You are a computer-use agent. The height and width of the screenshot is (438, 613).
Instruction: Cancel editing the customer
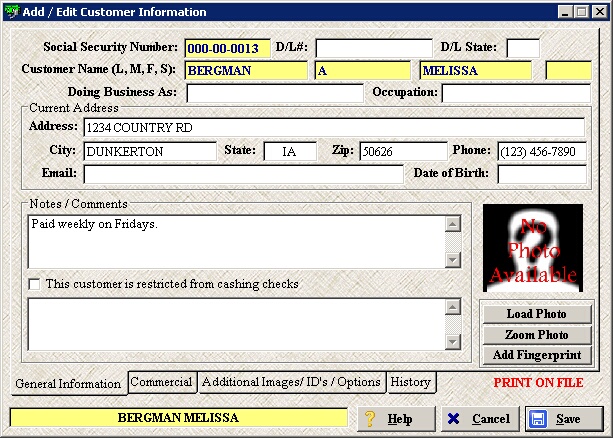coord(480,419)
